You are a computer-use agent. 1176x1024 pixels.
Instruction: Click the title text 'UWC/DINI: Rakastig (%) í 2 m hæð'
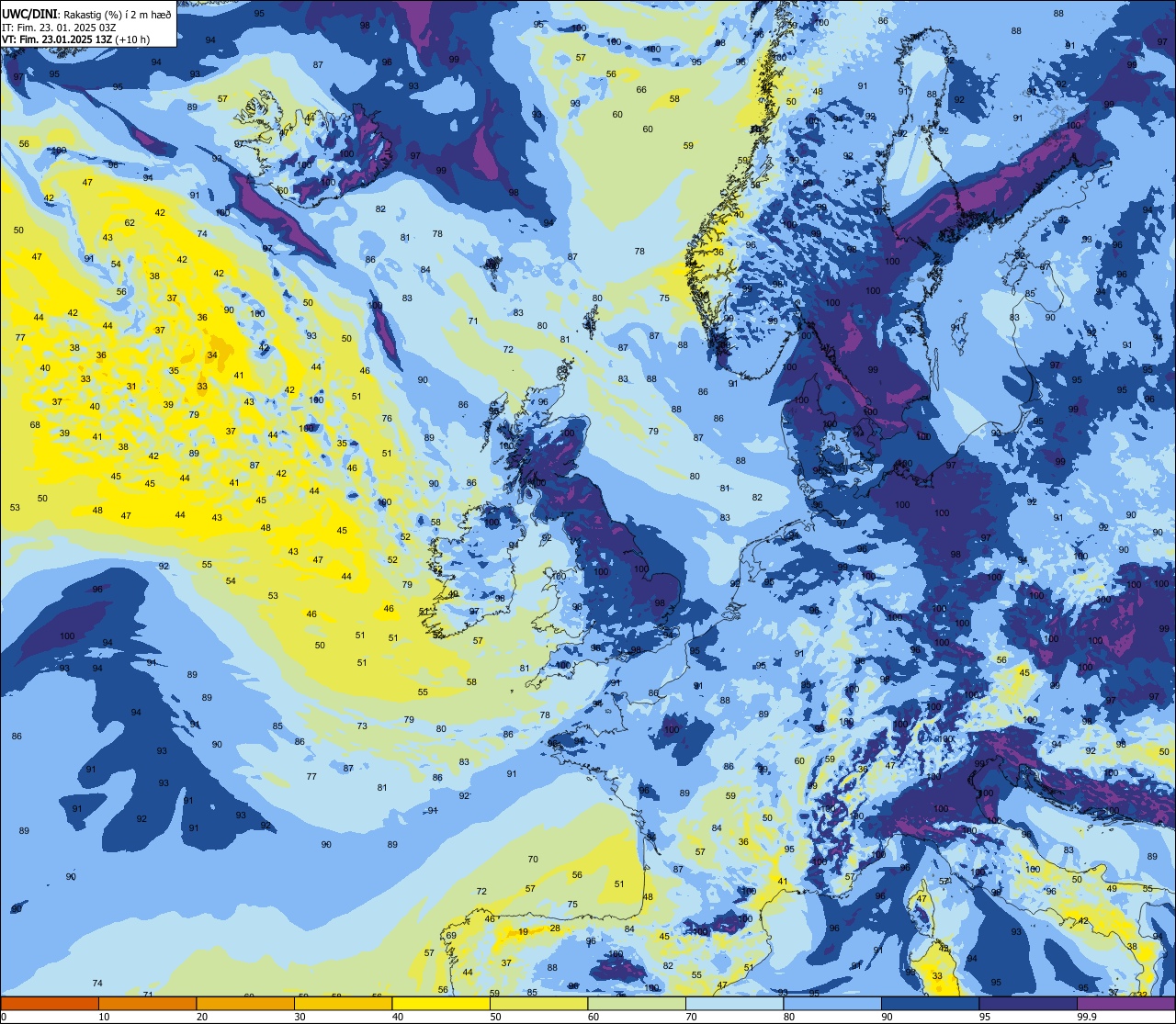click(87, 14)
